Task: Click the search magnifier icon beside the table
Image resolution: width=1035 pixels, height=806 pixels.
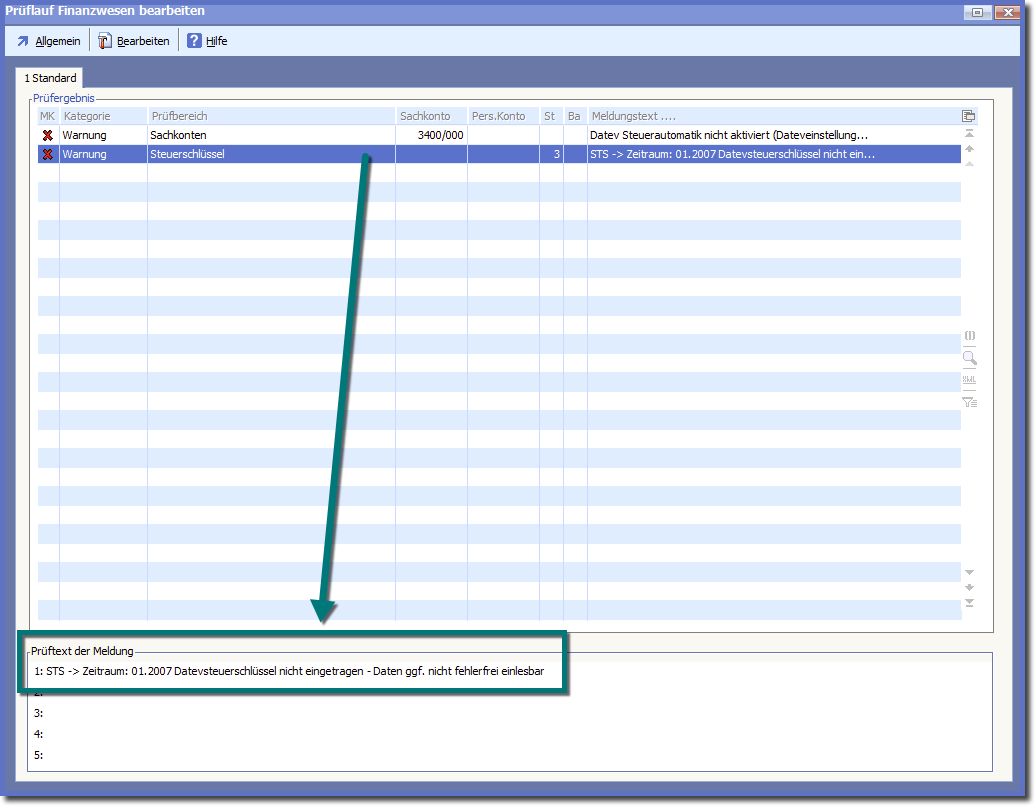Action: point(968,358)
